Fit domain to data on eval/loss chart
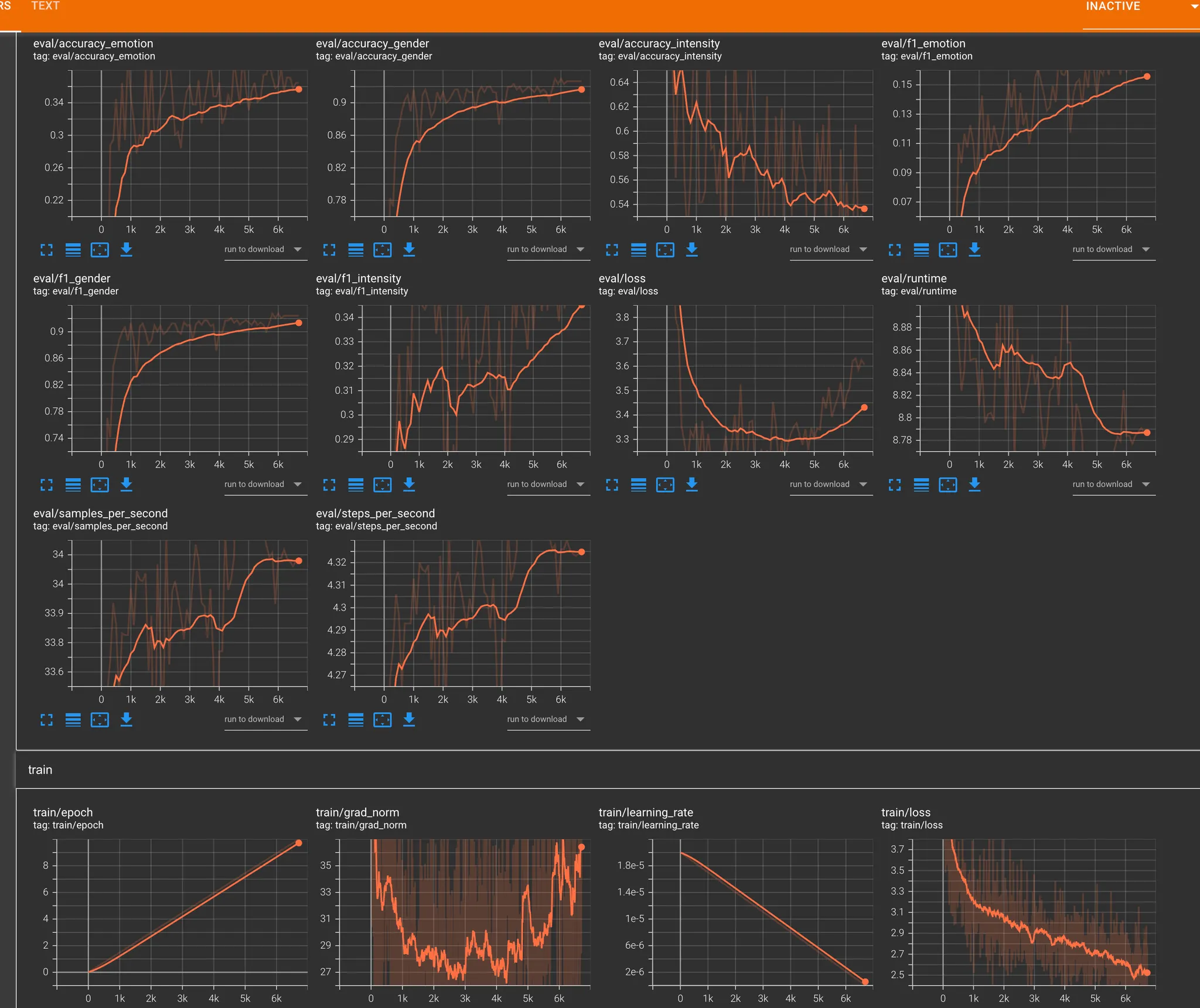The image size is (1200, 1008). point(665,485)
